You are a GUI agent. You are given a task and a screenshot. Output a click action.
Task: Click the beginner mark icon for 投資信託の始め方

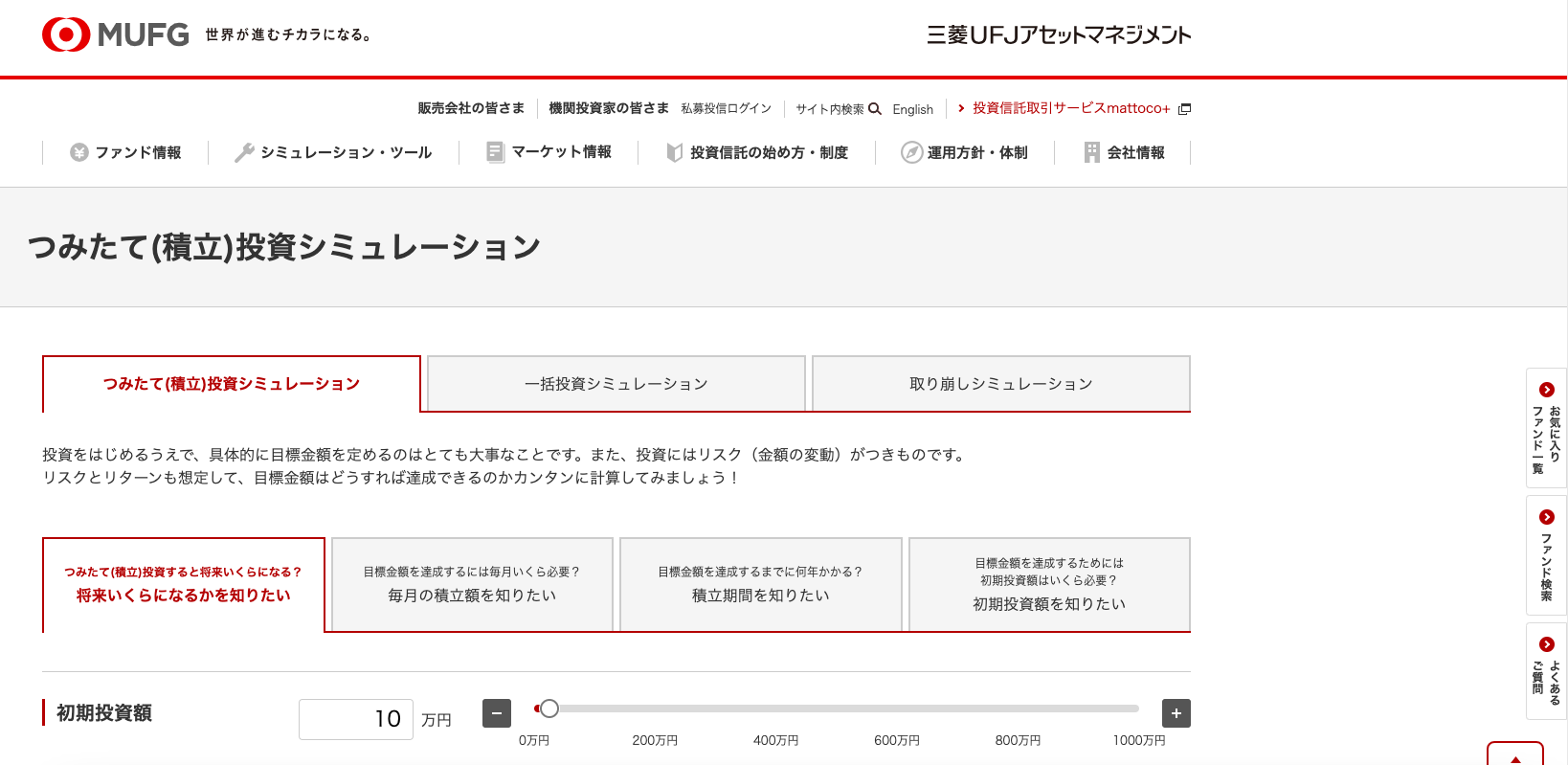[675, 152]
